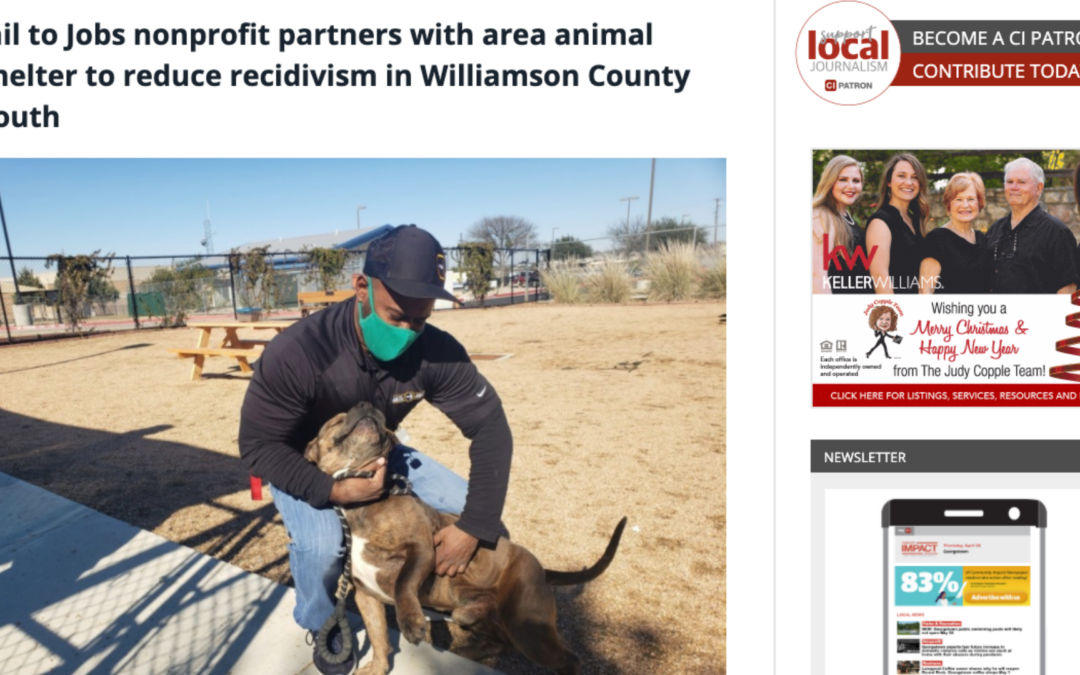The height and width of the screenshot is (675, 1080).
Task: Open the newsletter phone preview image
Action: [x=964, y=586]
